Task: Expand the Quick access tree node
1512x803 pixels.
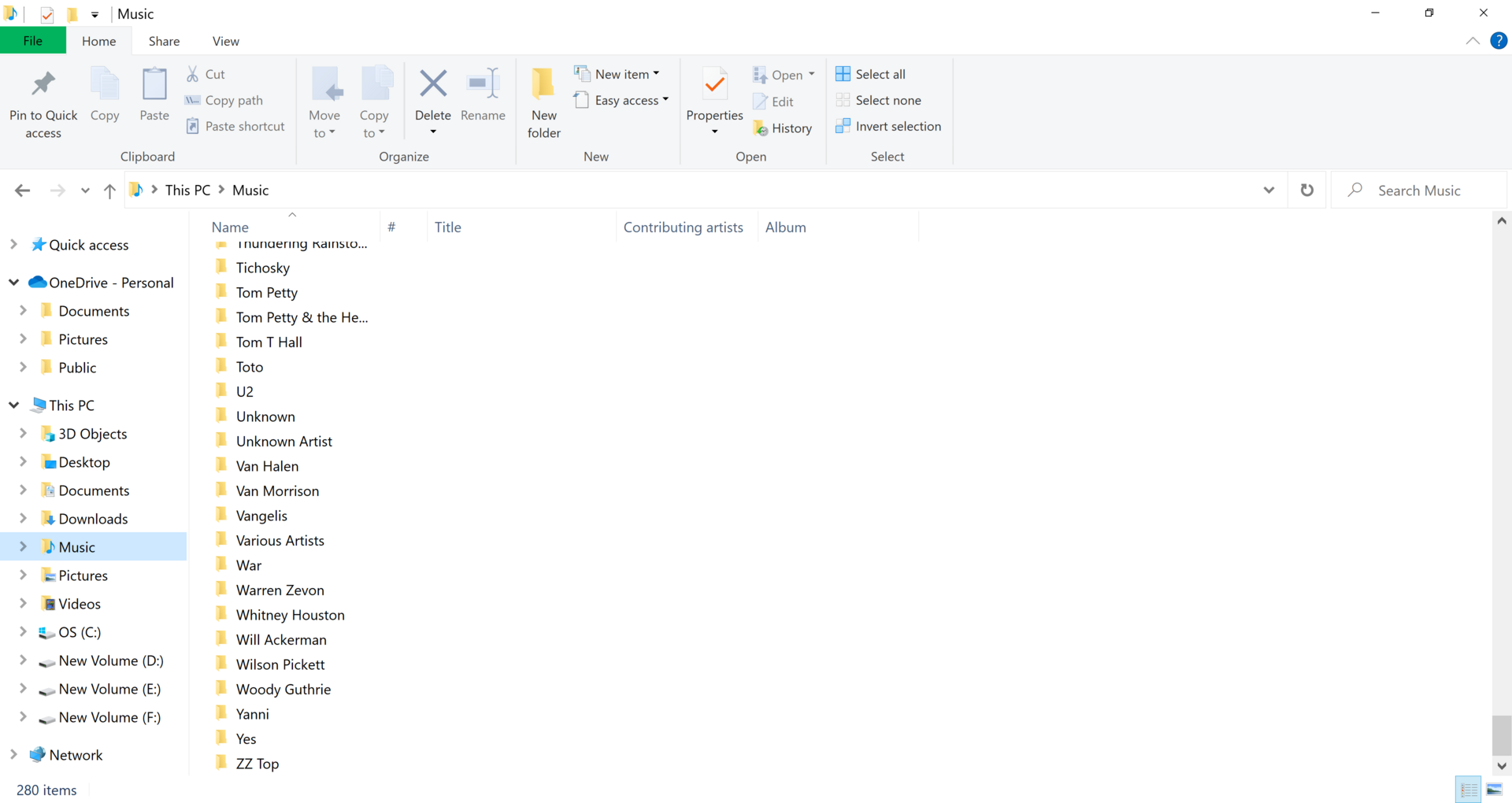Action: (x=14, y=244)
